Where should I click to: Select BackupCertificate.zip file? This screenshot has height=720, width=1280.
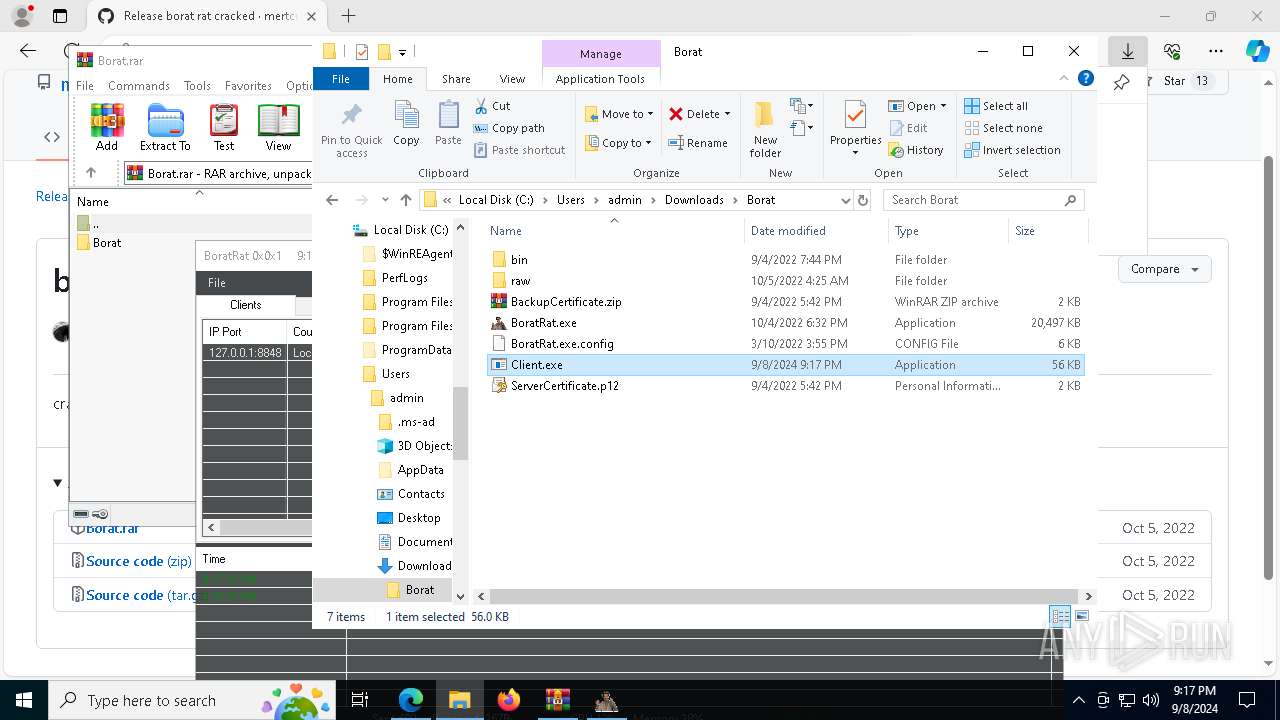[x=565, y=302]
